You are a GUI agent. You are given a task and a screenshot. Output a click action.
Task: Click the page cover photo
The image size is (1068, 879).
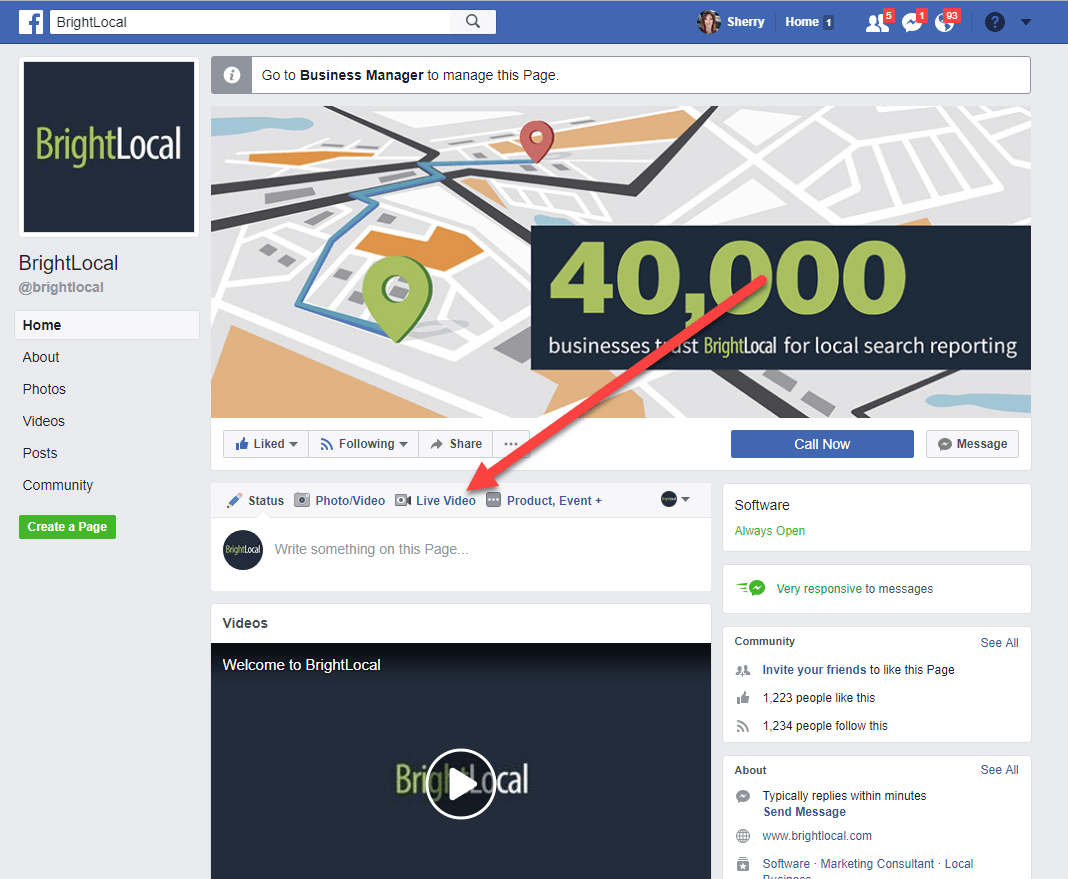tap(621, 261)
